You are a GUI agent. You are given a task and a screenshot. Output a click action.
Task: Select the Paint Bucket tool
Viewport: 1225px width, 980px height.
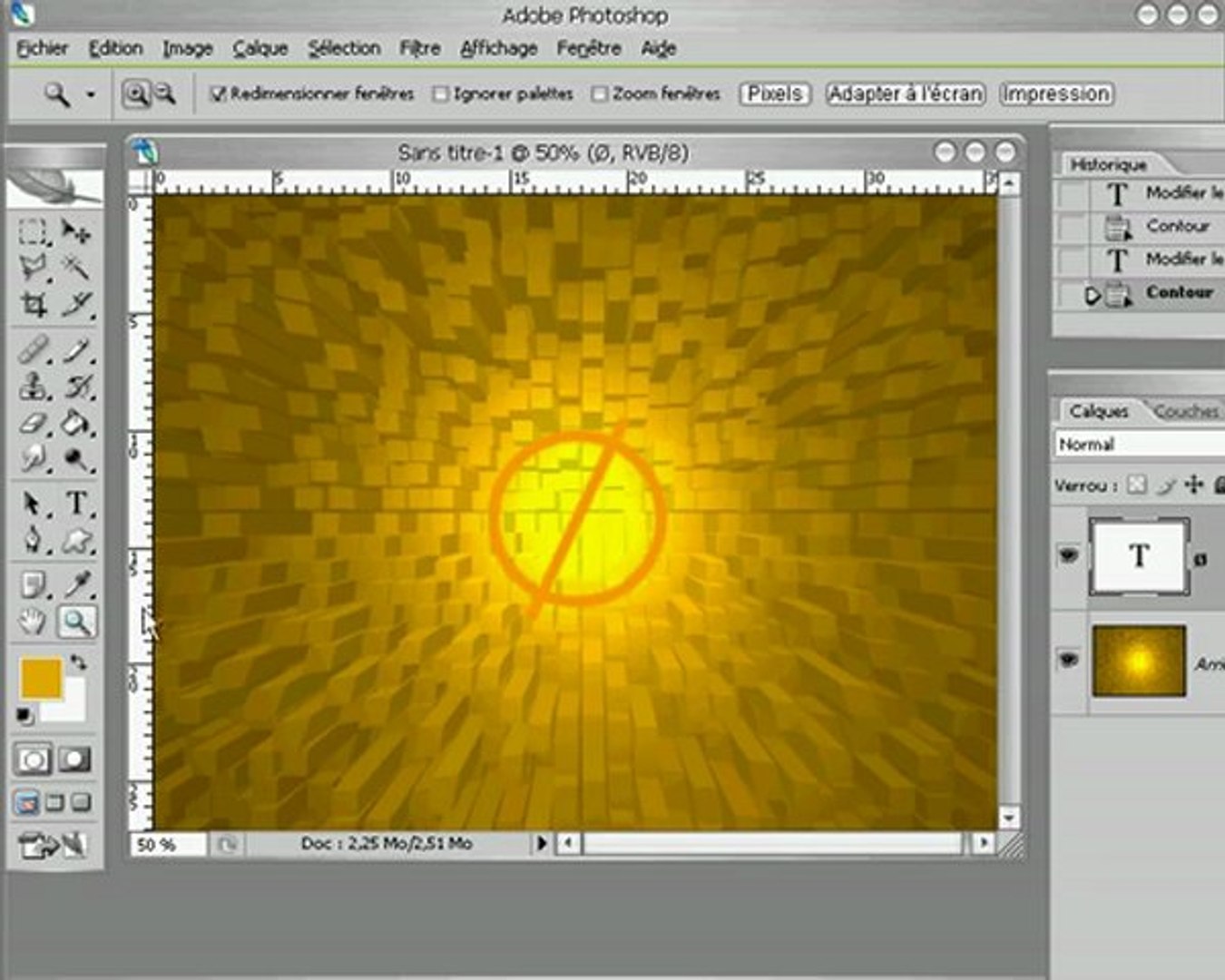[x=76, y=423]
